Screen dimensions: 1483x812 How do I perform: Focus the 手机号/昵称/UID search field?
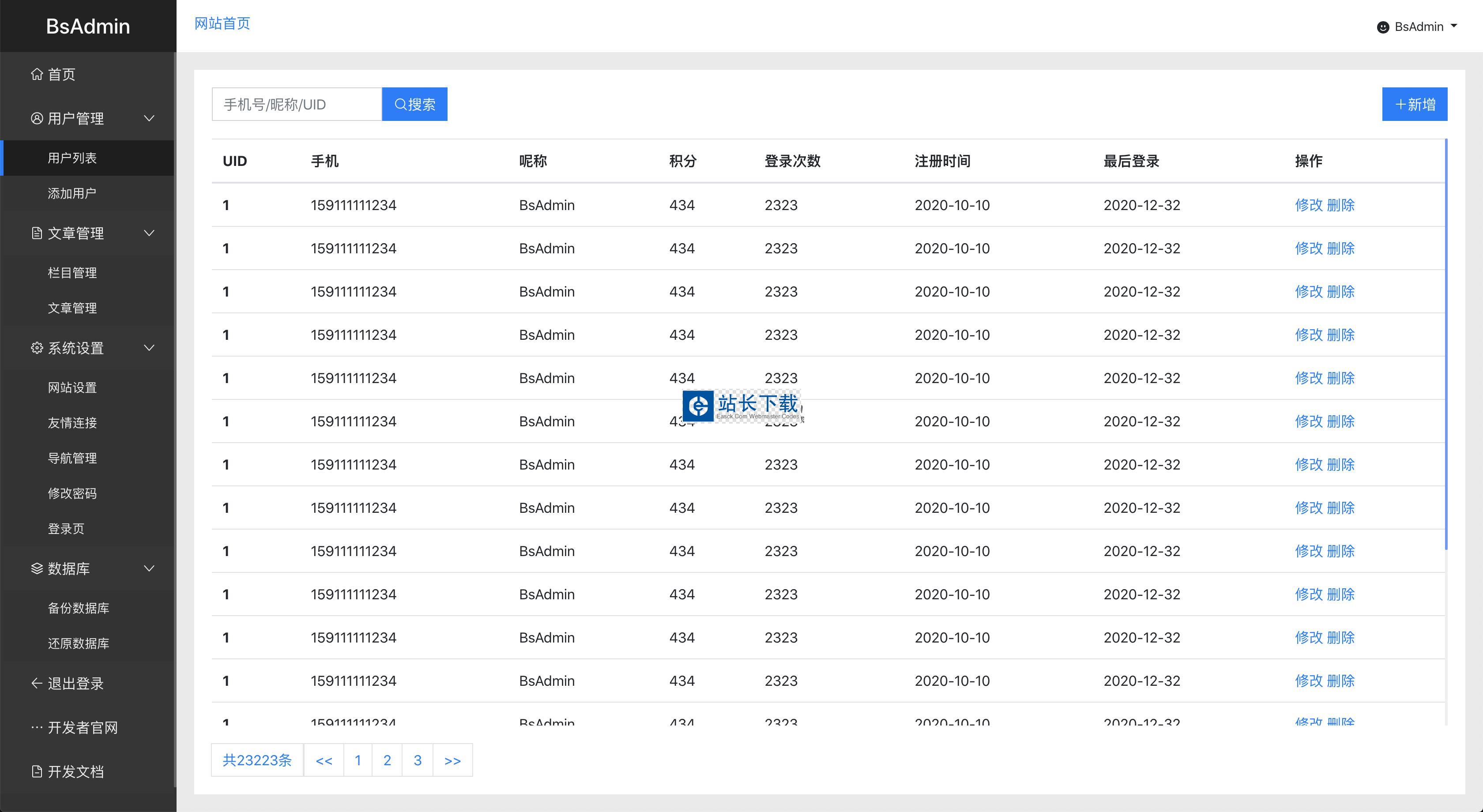click(297, 104)
